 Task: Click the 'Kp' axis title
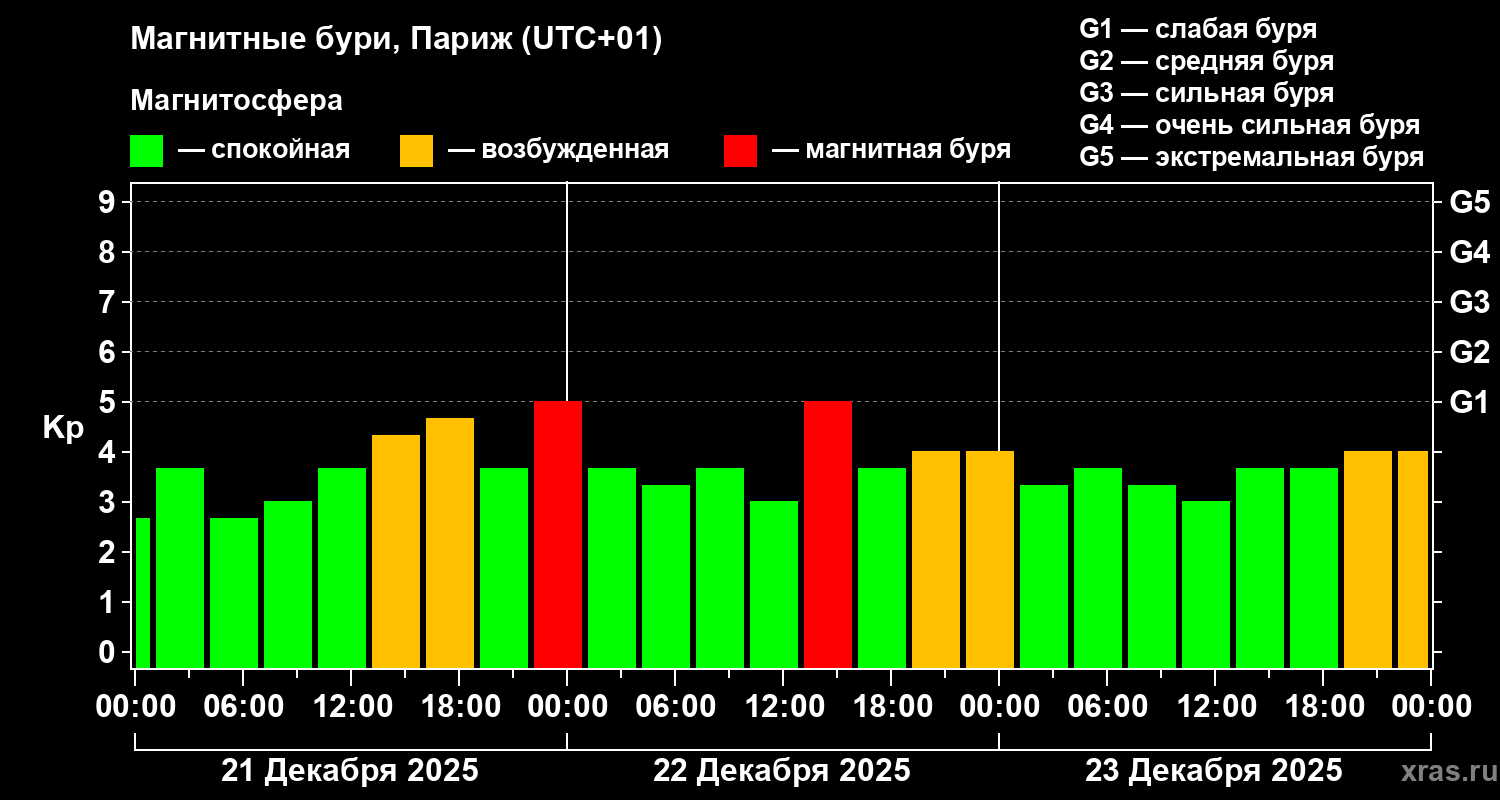click(63, 428)
